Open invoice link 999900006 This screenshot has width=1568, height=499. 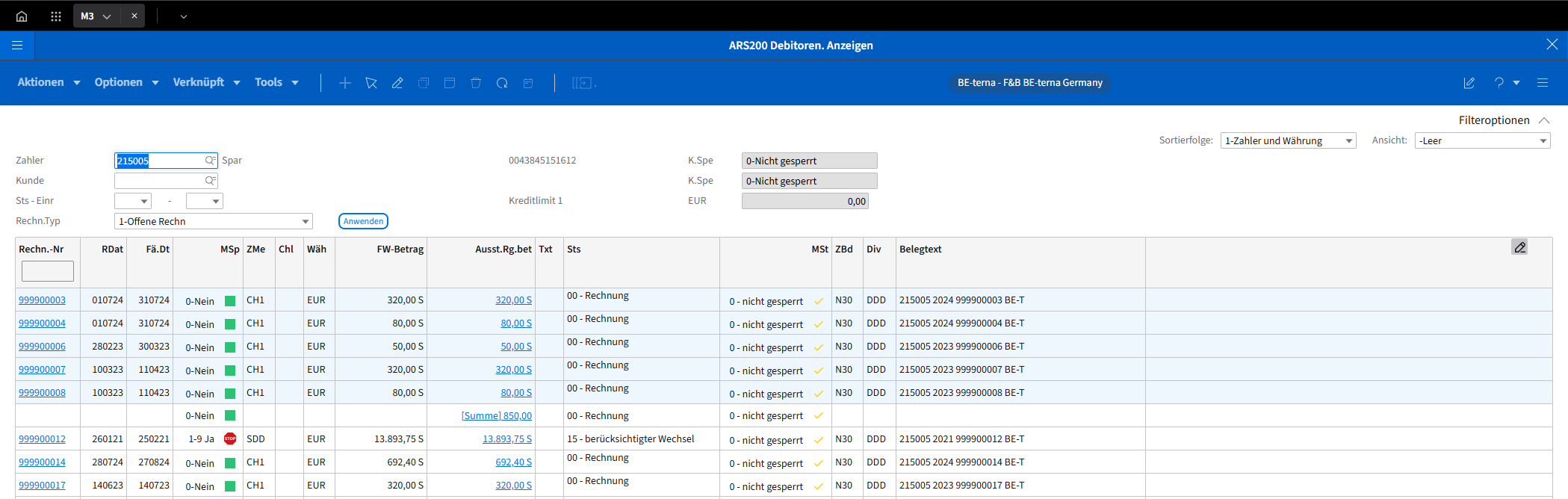[x=42, y=347]
